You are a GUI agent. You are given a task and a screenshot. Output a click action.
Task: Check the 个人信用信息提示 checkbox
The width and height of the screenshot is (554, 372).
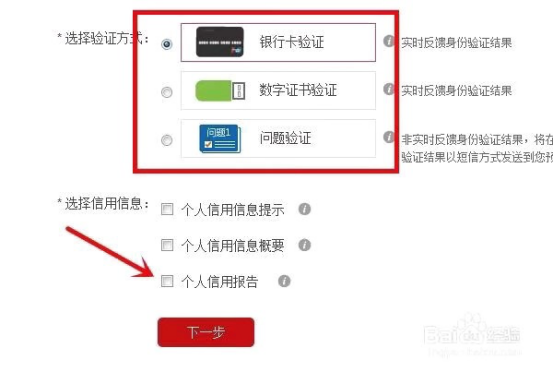(167, 209)
